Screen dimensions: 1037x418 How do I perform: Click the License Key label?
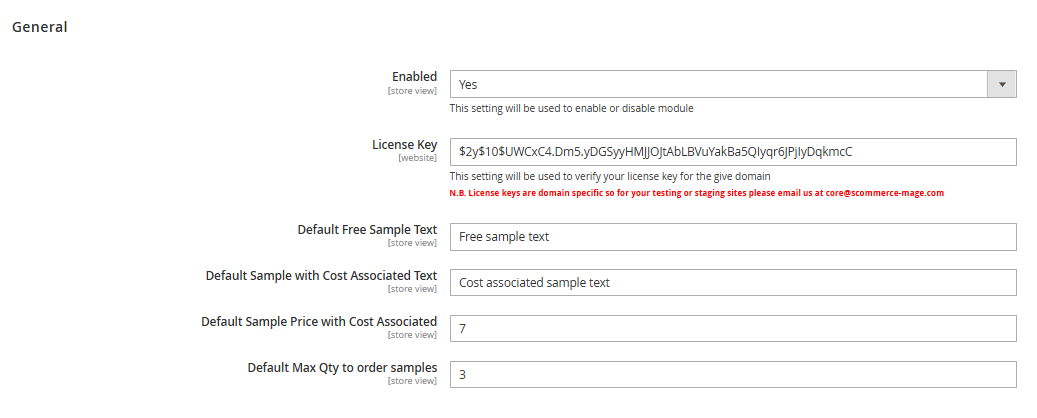click(x=404, y=144)
